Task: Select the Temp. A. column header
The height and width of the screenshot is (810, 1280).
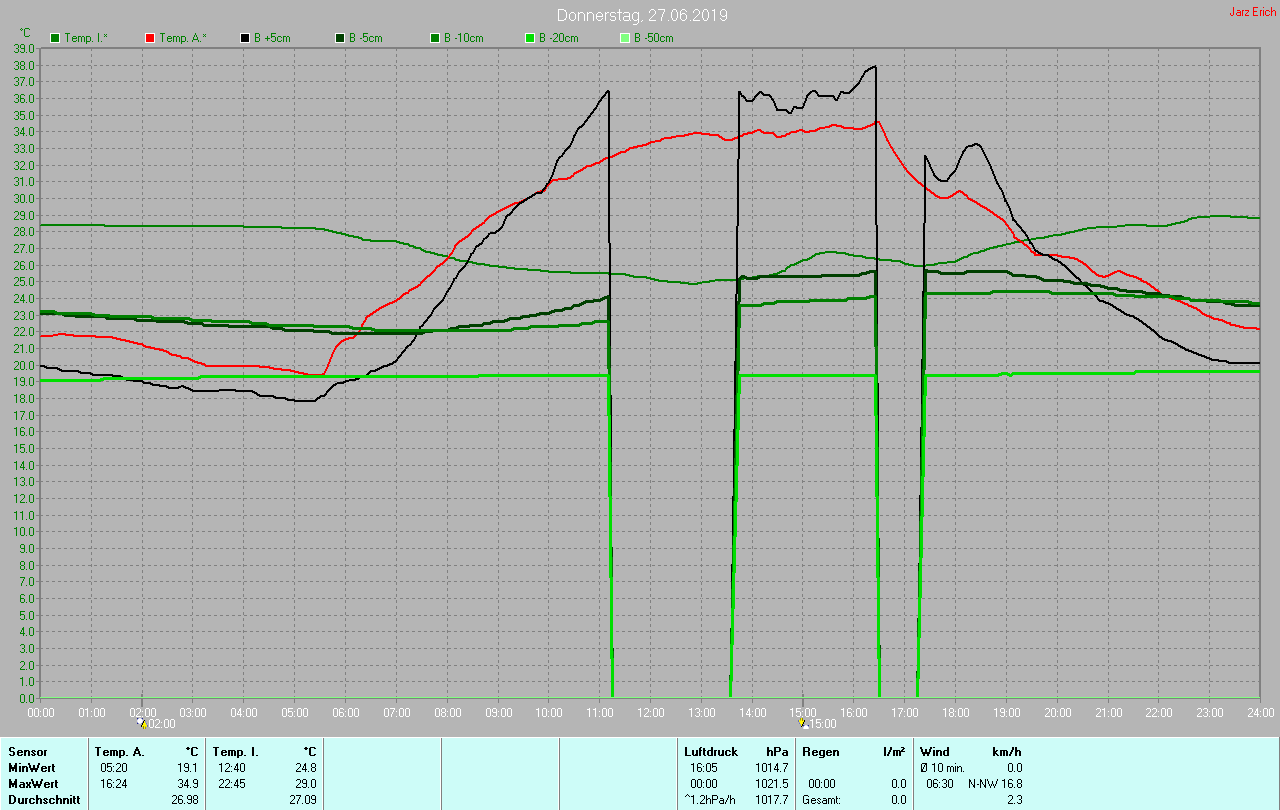Action: [x=119, y=752]
